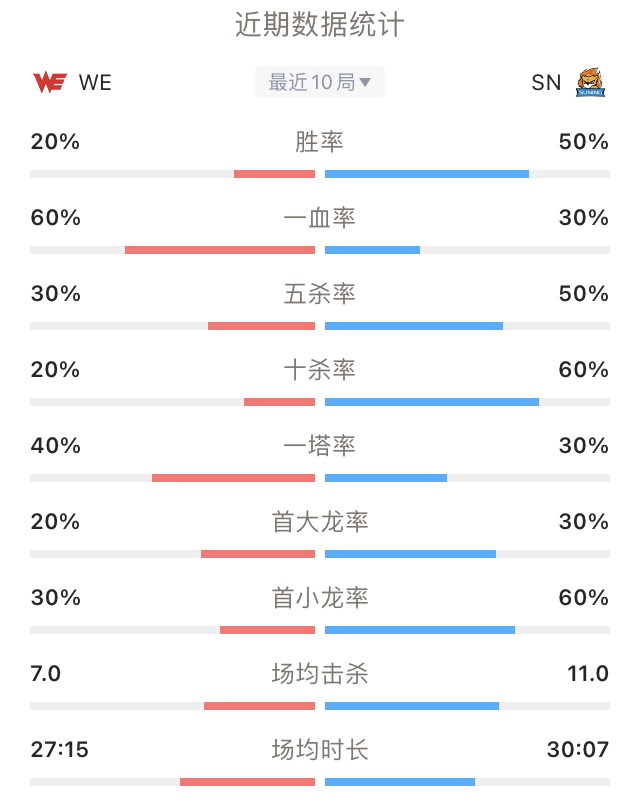This screenshot has height=806, width=640.
Task: Select the WE team name text
Action: click(x=95, y=82)
